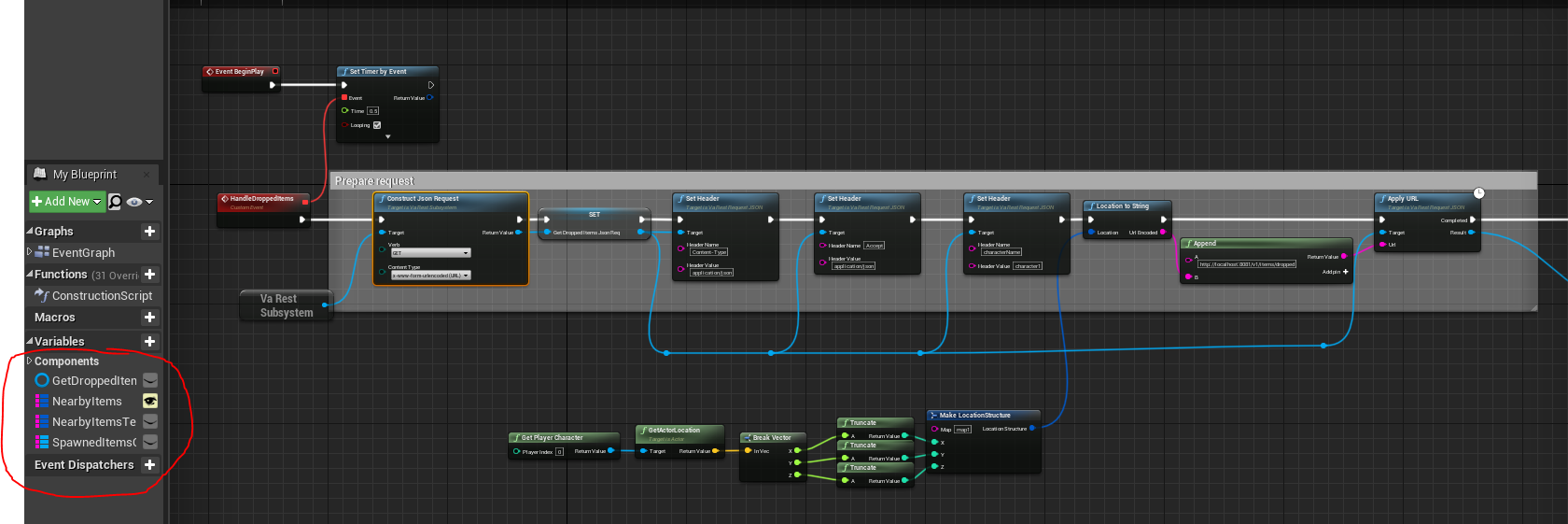Click the NearbyItems array type icon
The width and height of the screenshot is (1568, 524).
point(42,401)
